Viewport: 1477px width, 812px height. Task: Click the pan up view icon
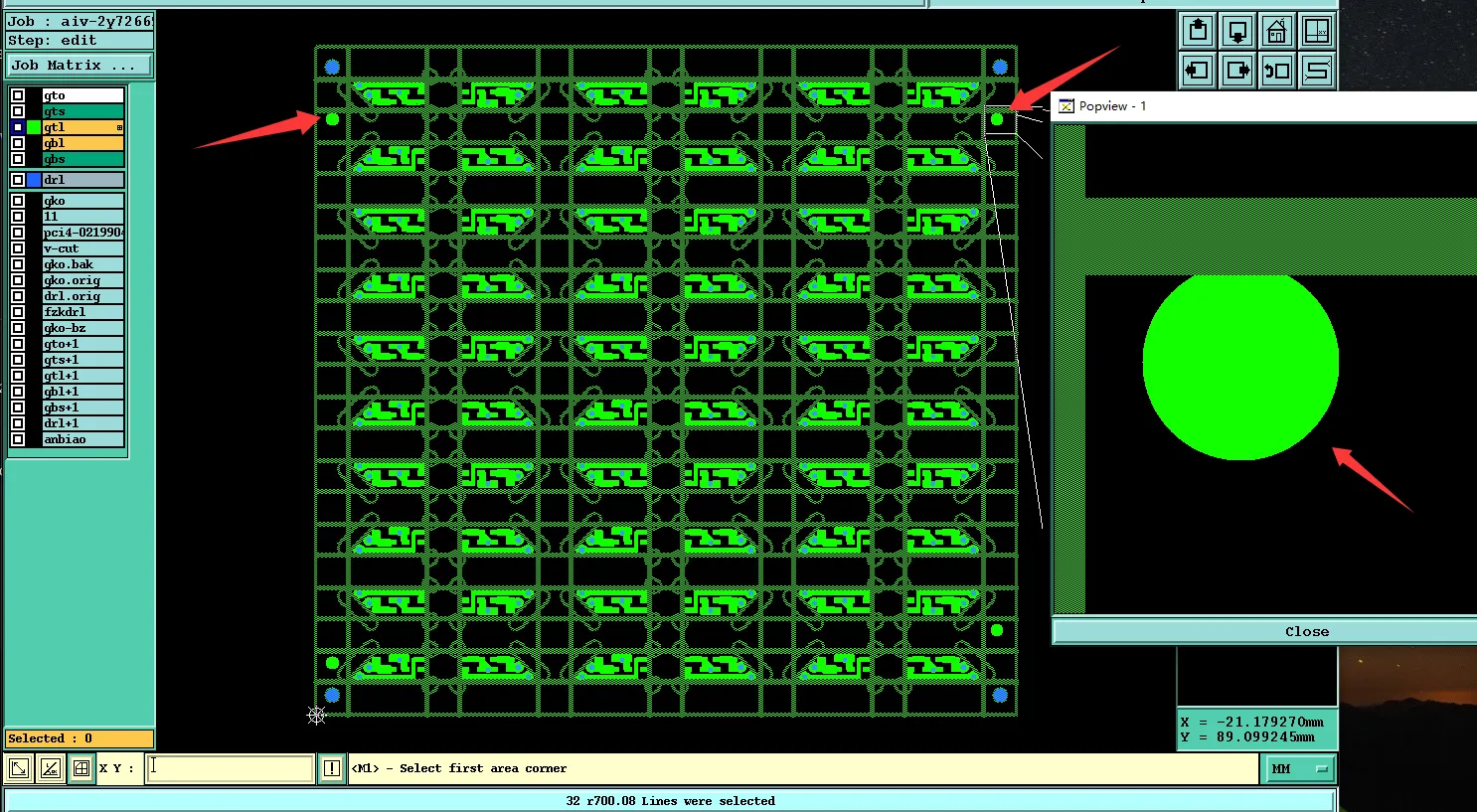1198,31
